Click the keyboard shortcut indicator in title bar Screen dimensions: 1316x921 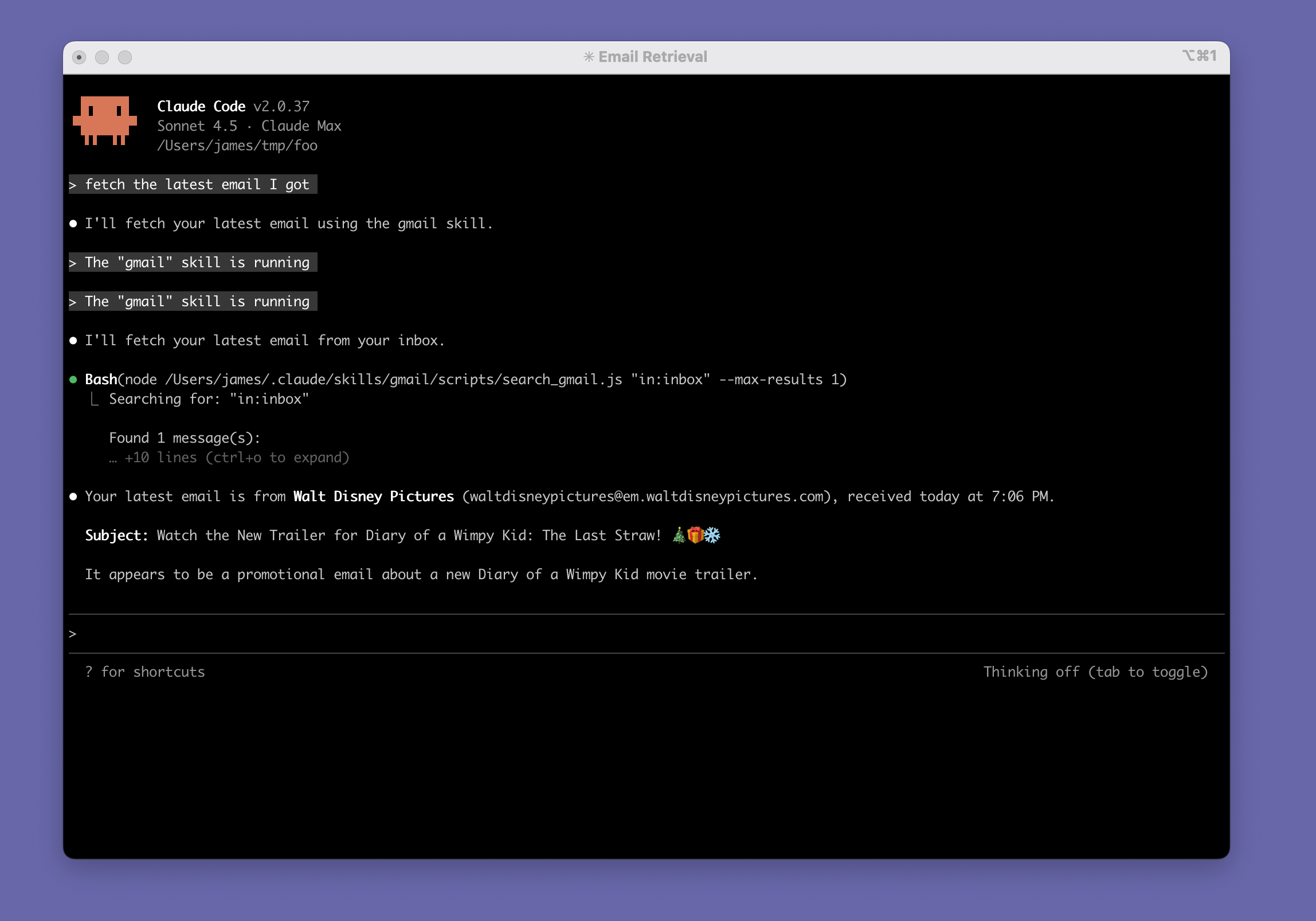pyautogui.click(x=1199, y=56)
